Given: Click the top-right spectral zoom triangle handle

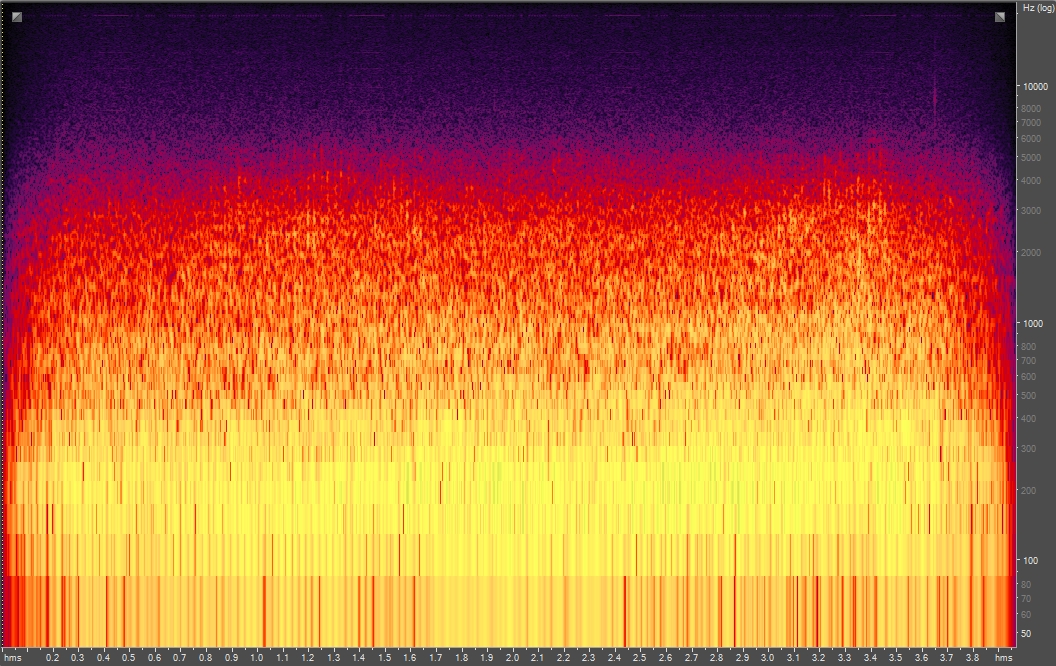Looking at the screenshot, I should [x=1000, y=17].
